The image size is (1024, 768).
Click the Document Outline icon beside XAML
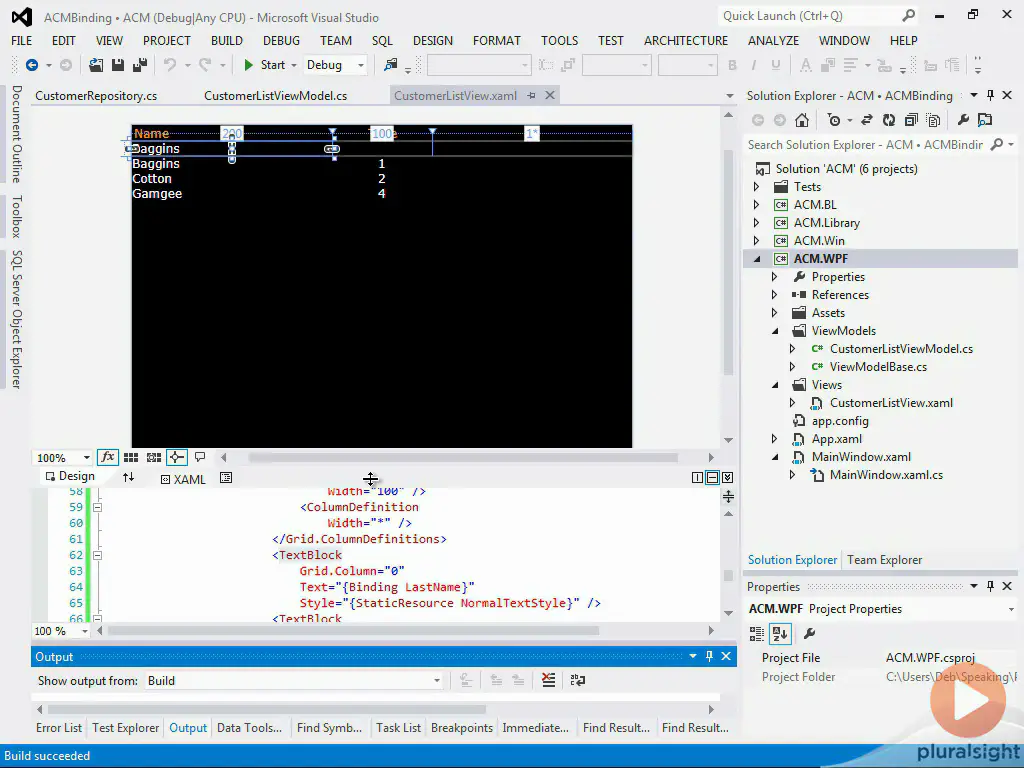(x=226, y=478)
